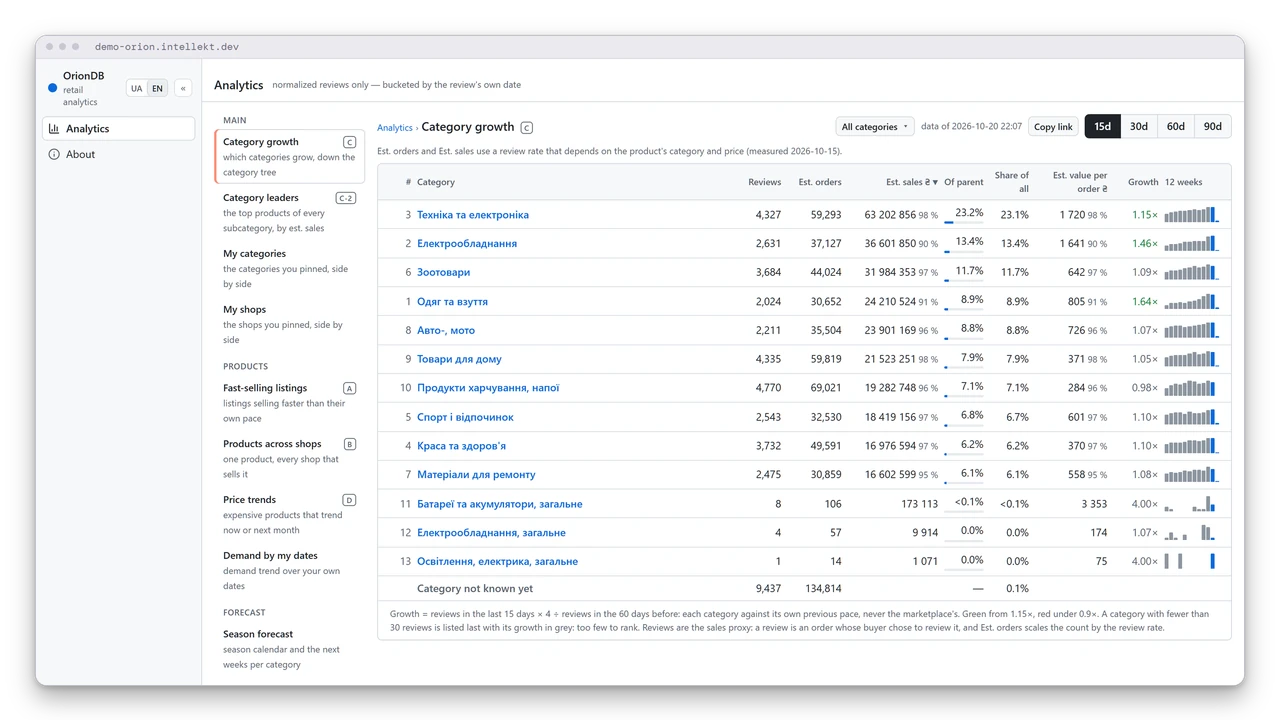Open the Продукти харчування, напої category
The height and width of the screenshot is (720, 1280).
click(x=488, y=388)
